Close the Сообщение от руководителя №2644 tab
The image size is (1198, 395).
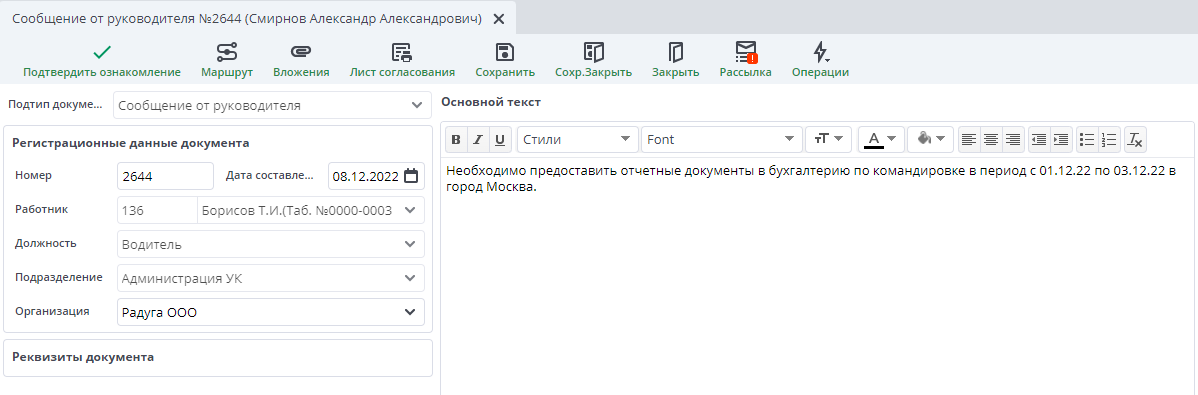tap(498, 19)
